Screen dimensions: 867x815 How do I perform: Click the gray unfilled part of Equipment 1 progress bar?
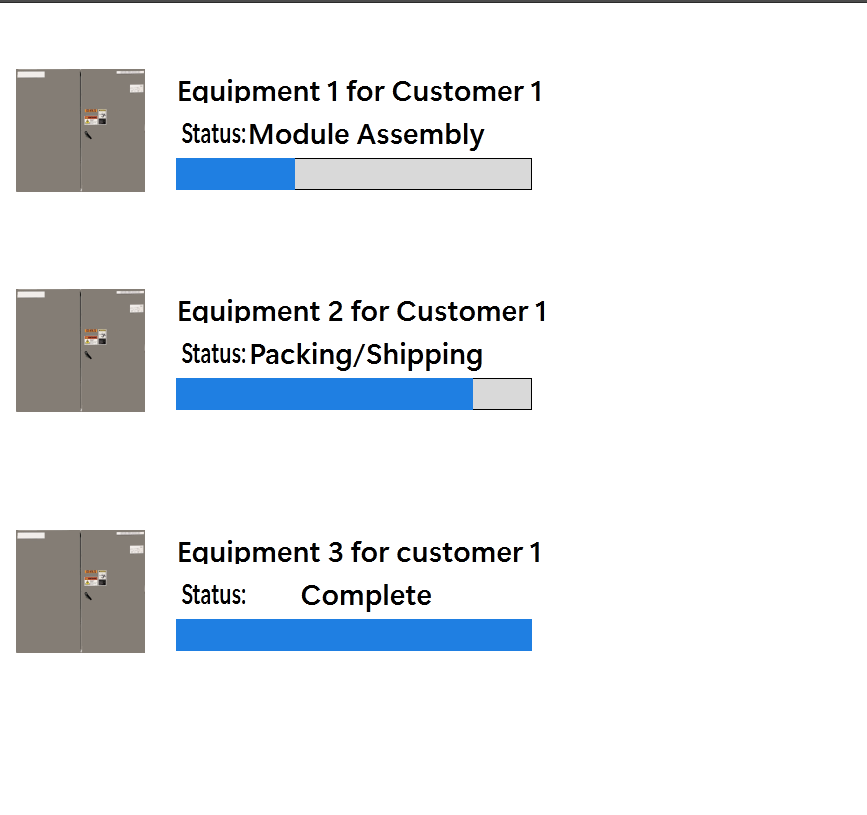[412, 174]
